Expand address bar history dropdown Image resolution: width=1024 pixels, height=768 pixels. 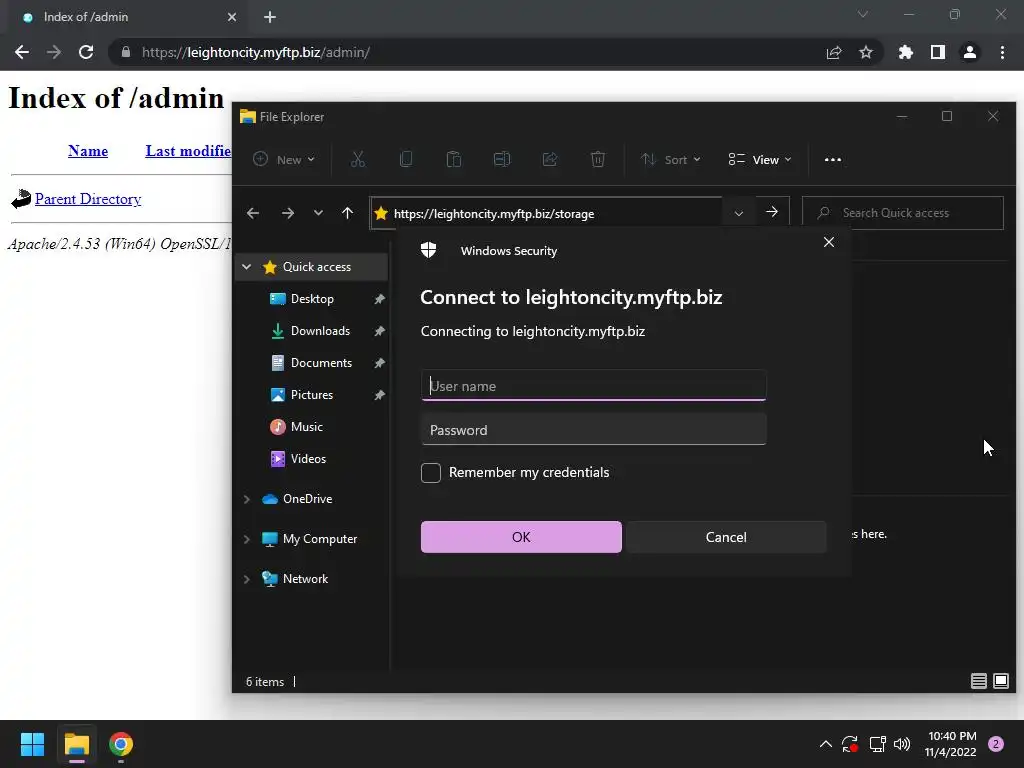click(x=739, y=213)
